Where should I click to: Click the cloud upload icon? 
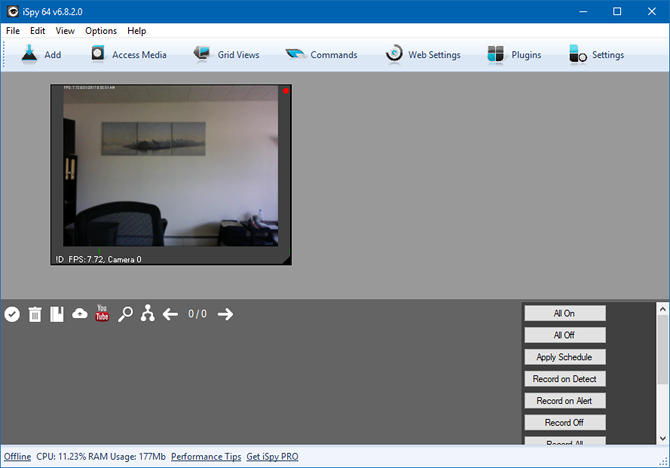pyautogui.click(x=80, y=314)
